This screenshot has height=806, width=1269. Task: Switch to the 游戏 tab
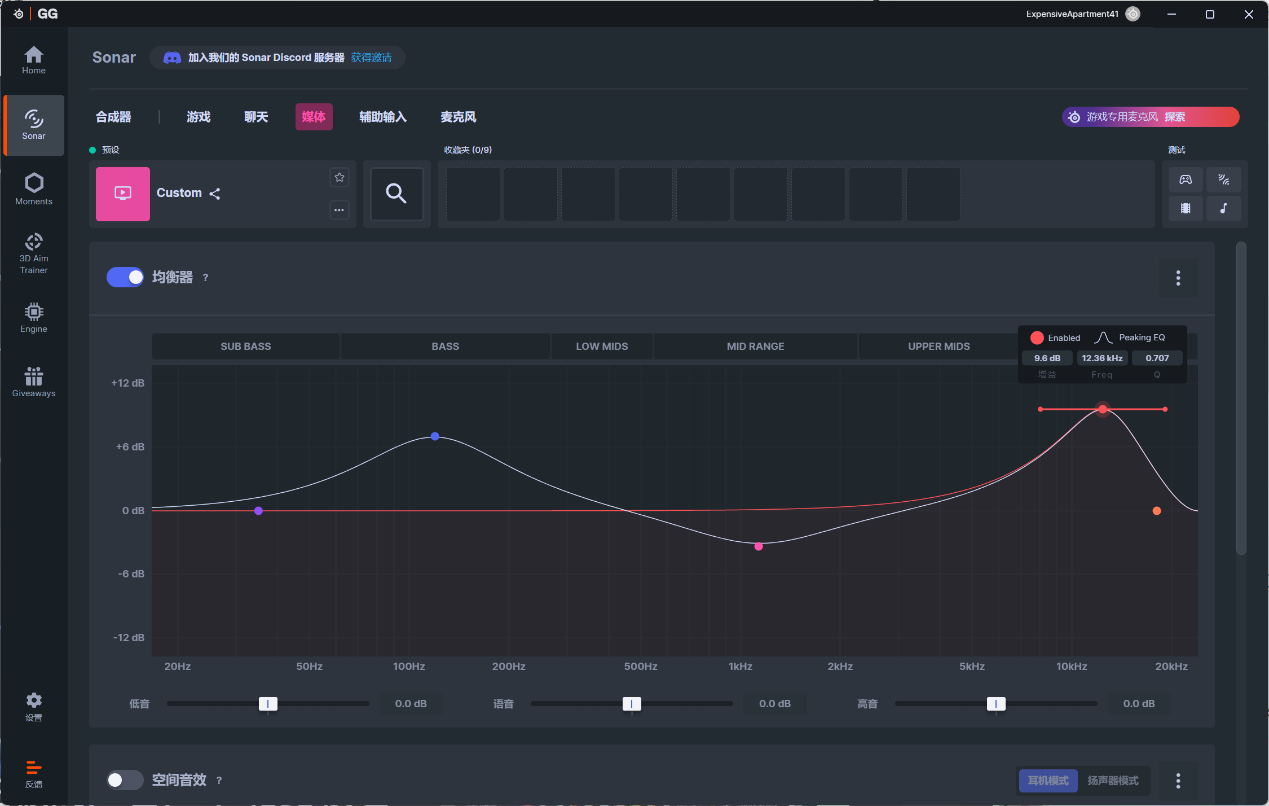click(198, 117)
